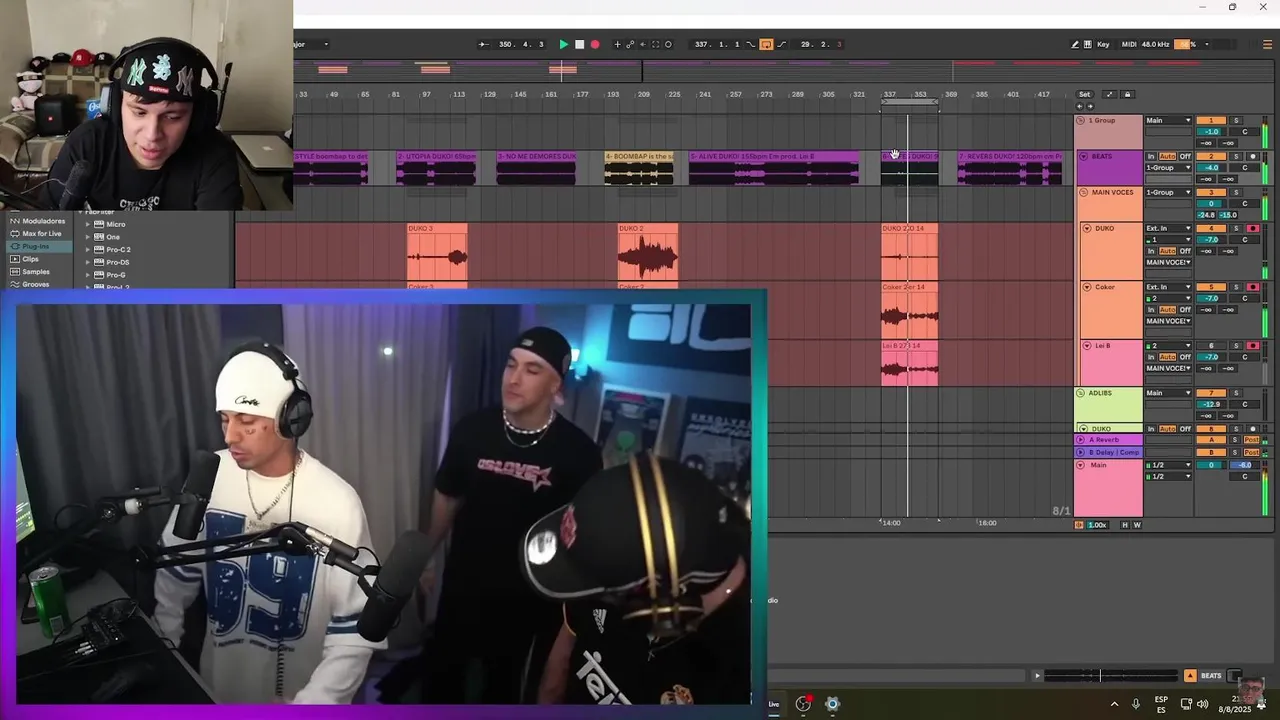
Task: Solo the 1 Group track
Action: coord(1236,120)
